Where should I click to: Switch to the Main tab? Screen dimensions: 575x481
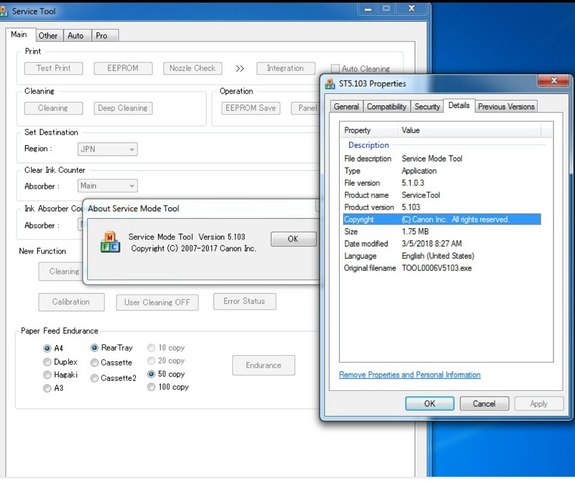[21, 35]
